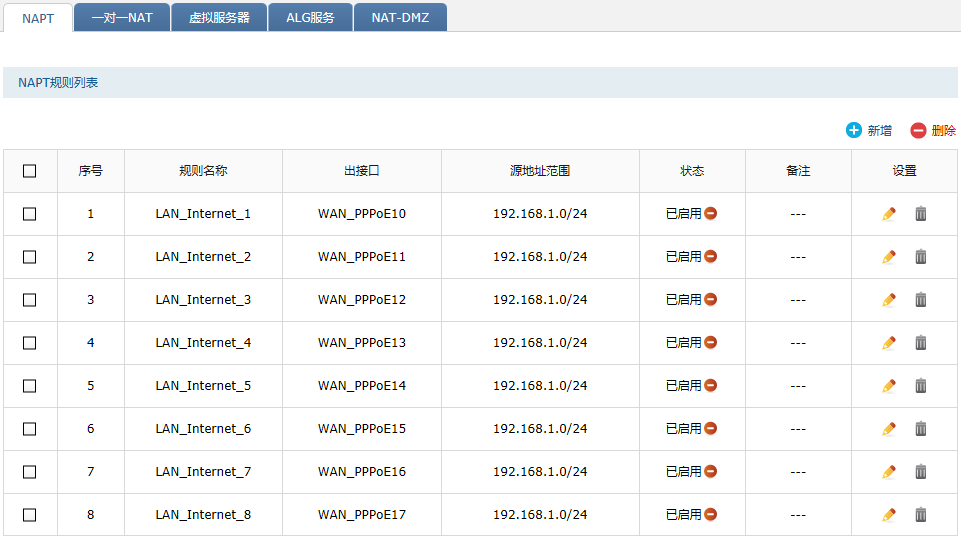Delete rule LAN_Internet_2 with trash icon

click(921, 257)
